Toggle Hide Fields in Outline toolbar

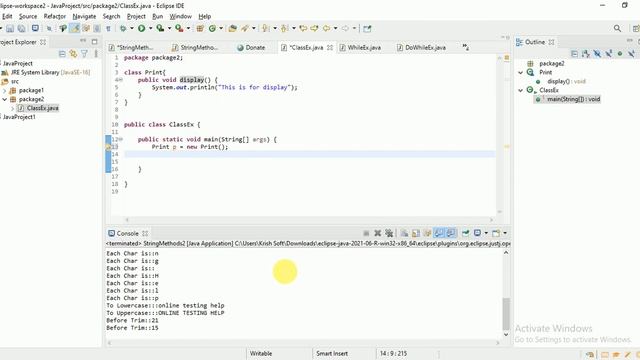(597, 53)
